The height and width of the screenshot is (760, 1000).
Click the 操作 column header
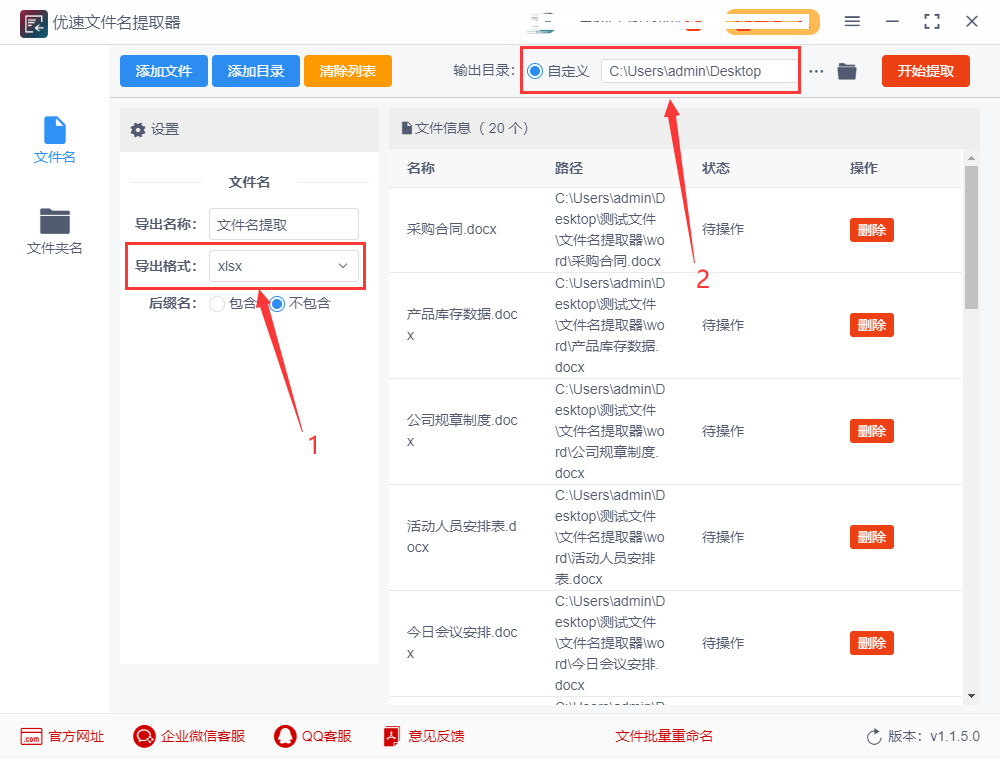pyautogui.click(x=864, y=168)
